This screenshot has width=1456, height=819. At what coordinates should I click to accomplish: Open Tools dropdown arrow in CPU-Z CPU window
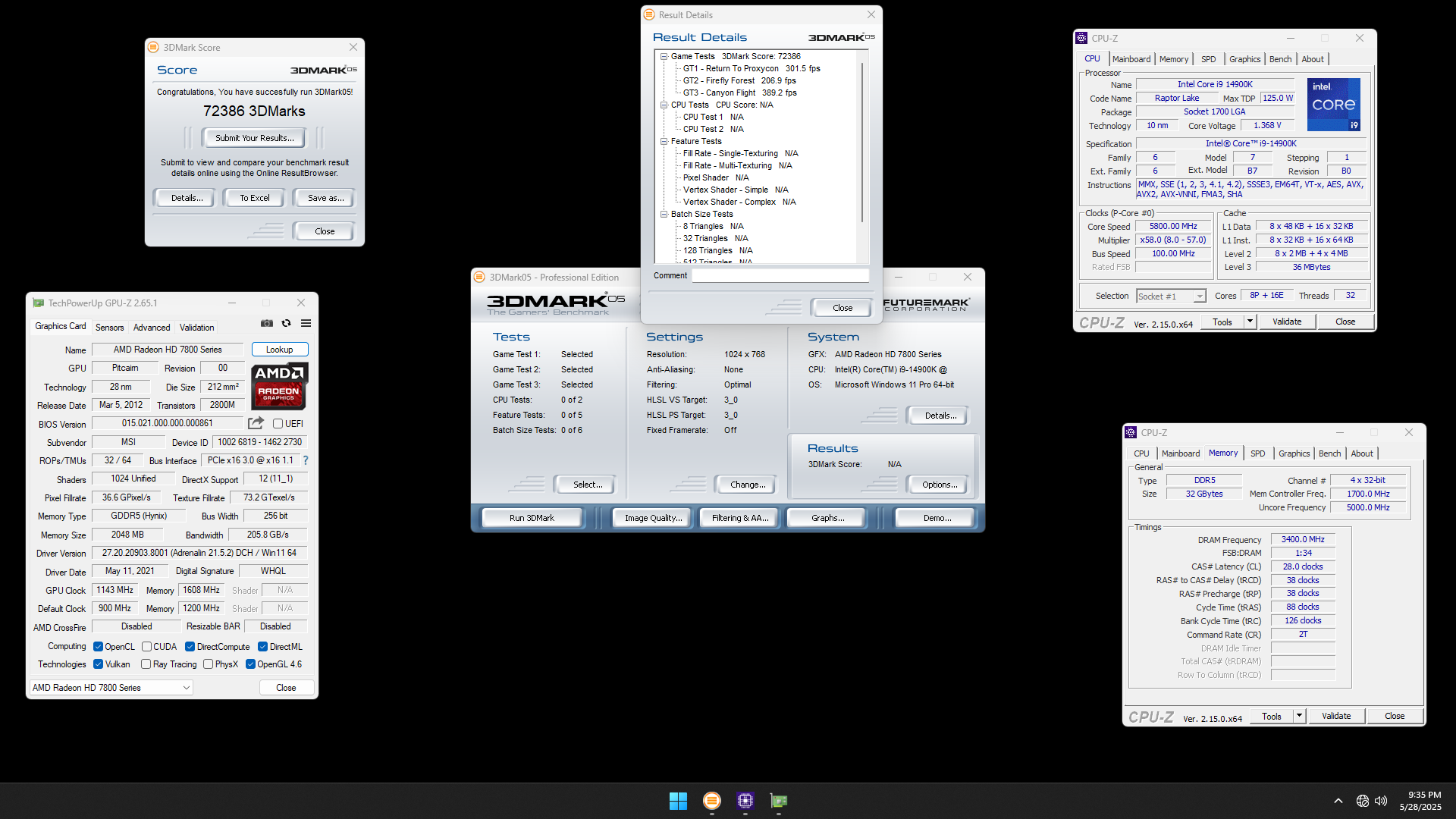pos(1250,322)
